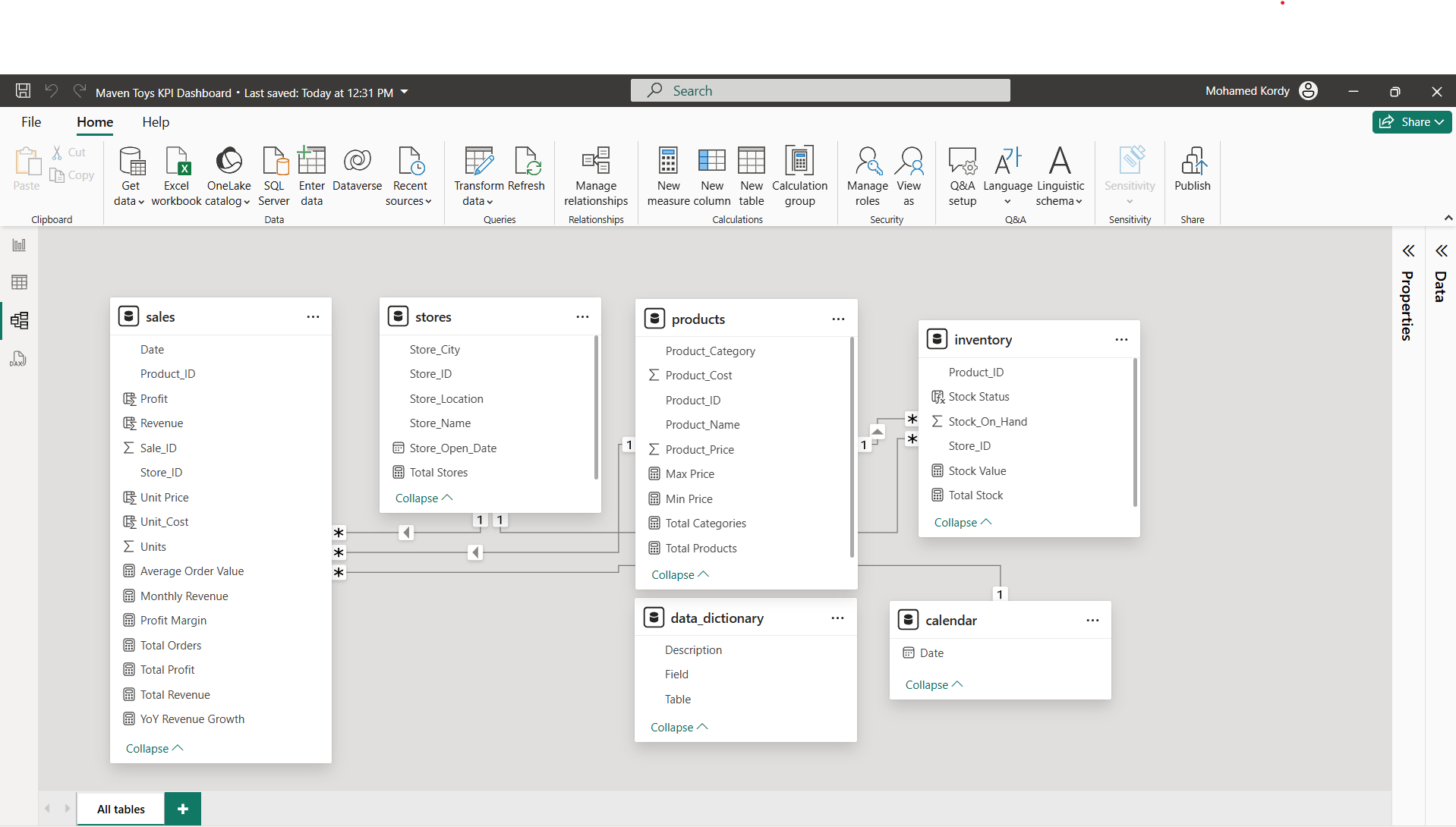Click View as roles icon
Screen dimensions: 1456x827
click(x=909, y=176)
